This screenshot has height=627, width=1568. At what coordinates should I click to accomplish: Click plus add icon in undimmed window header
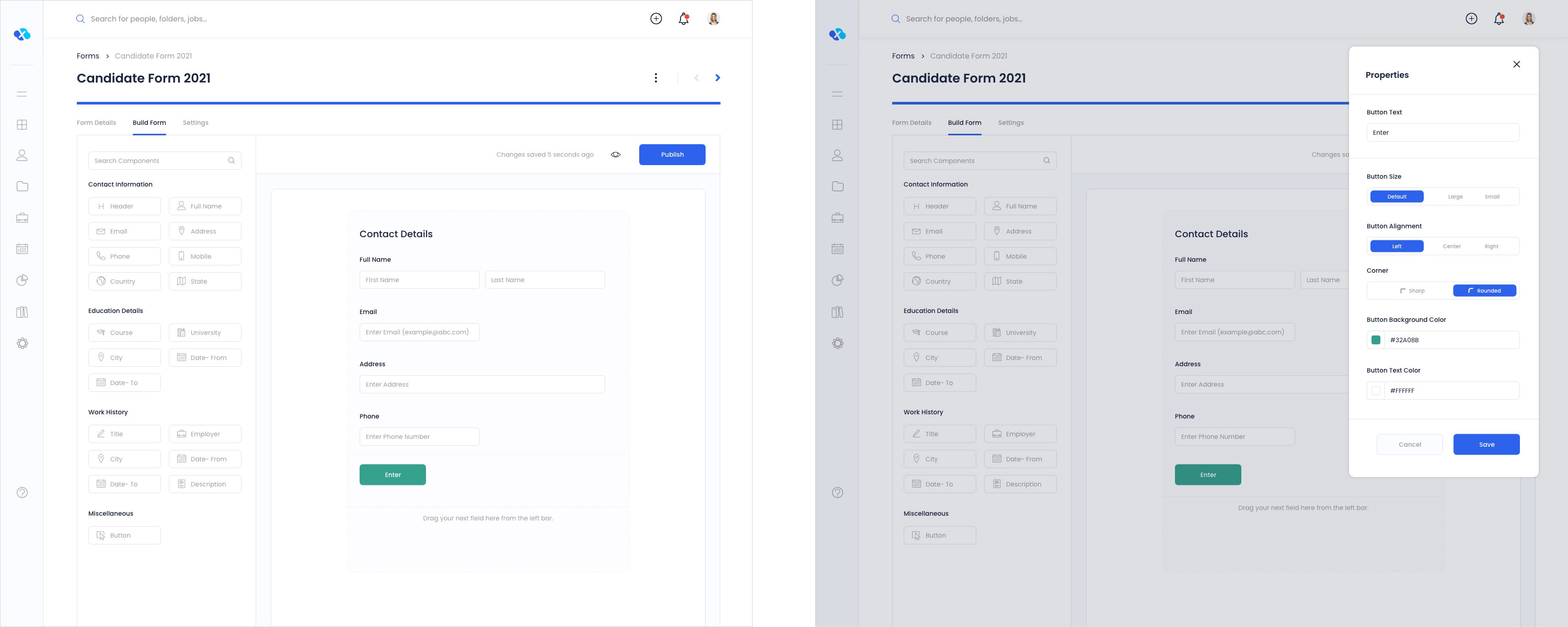tap(655, 19)
